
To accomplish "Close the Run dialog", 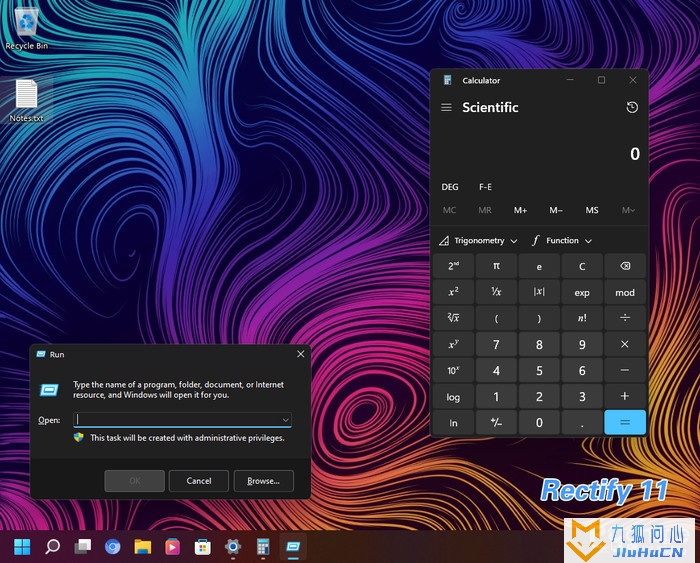I will (x=300, y=354).
